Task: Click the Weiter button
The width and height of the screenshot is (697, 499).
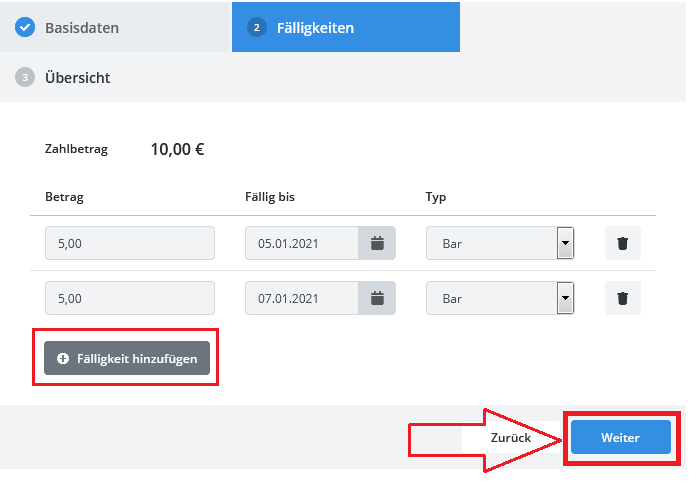Action: pyautogui.click(x=621, y=437)
